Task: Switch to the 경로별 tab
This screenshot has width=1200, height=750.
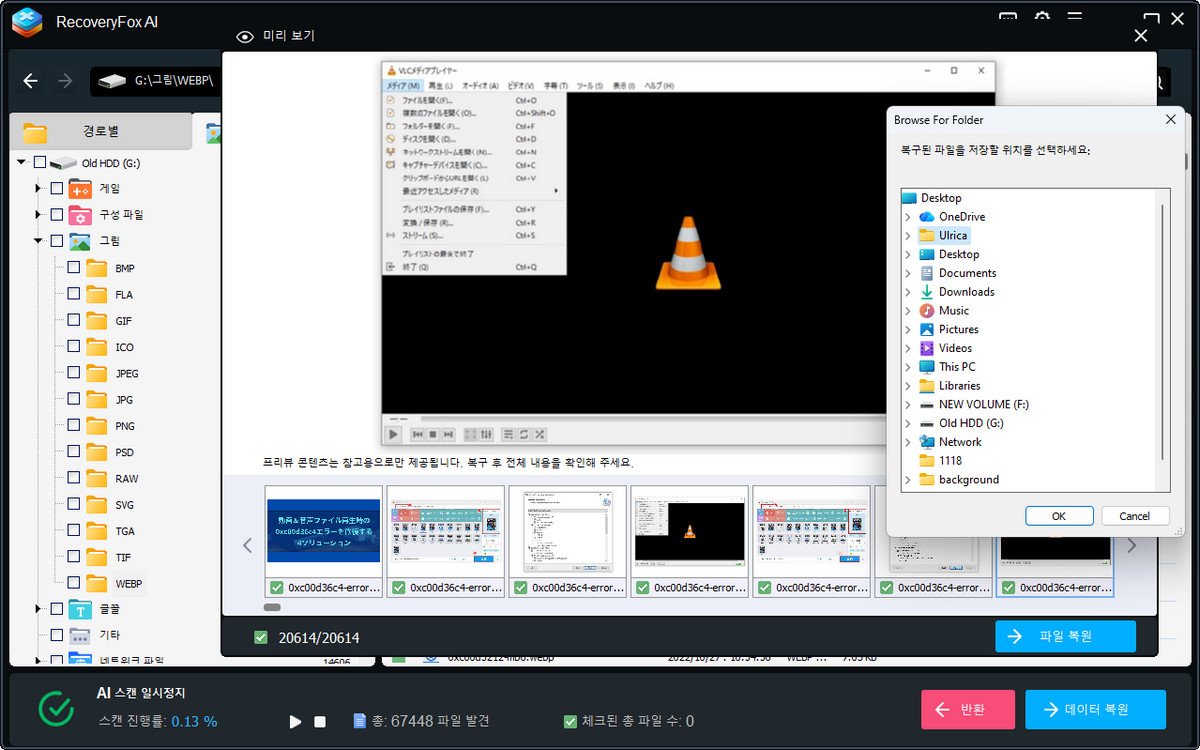Action: pos(100,131)
